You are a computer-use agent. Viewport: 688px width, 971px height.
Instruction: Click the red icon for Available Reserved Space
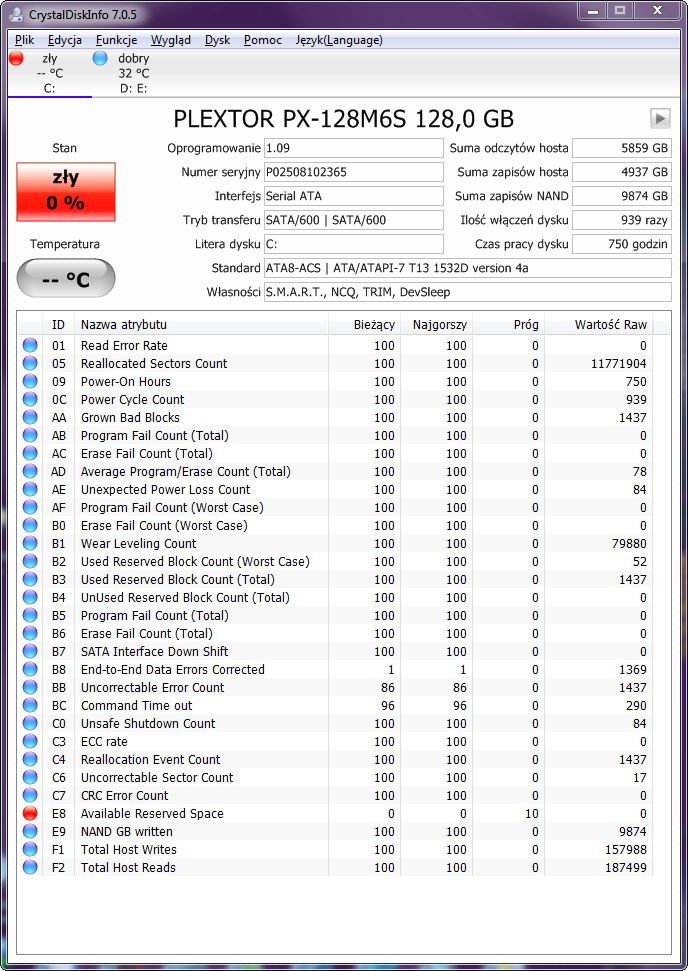tap(30, 813)
